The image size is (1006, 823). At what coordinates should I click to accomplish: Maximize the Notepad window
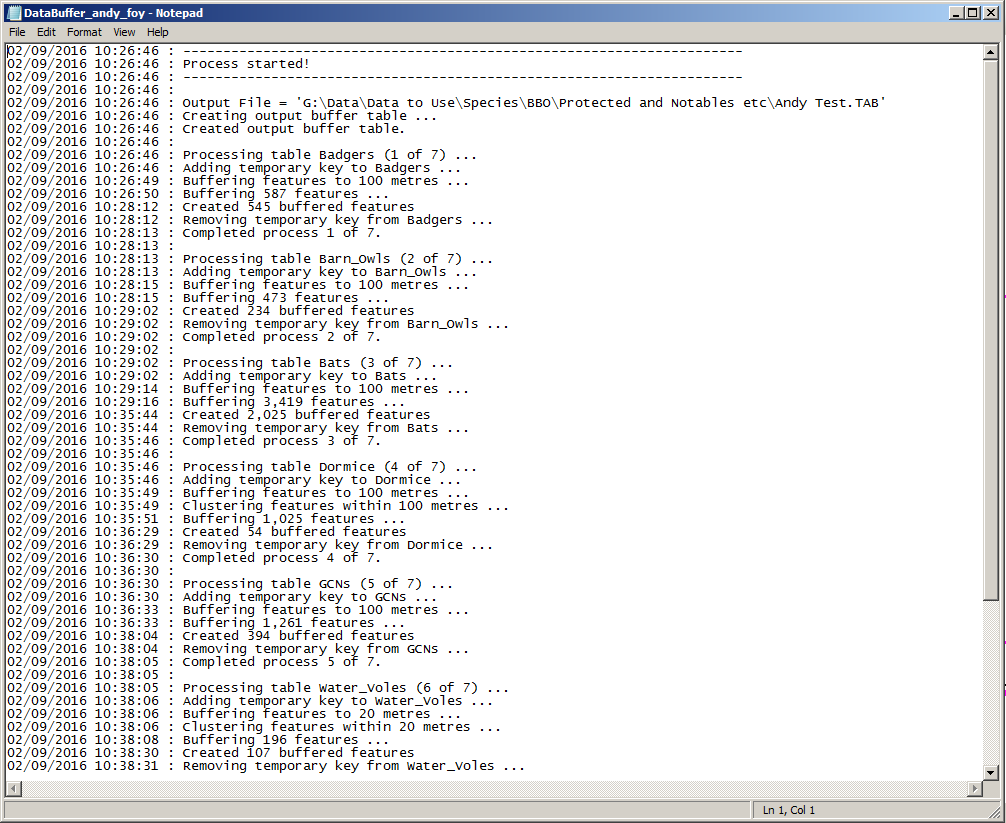tap(973, 13)
